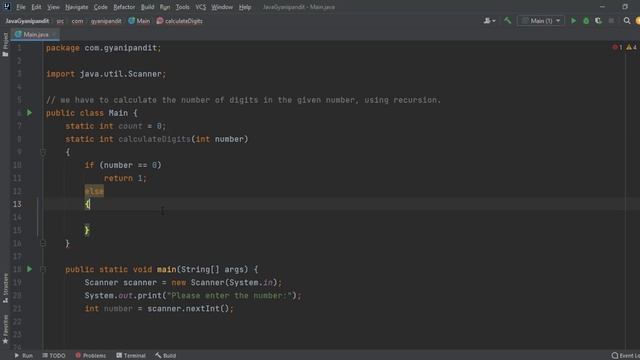Open the File menu

point(21,7)
